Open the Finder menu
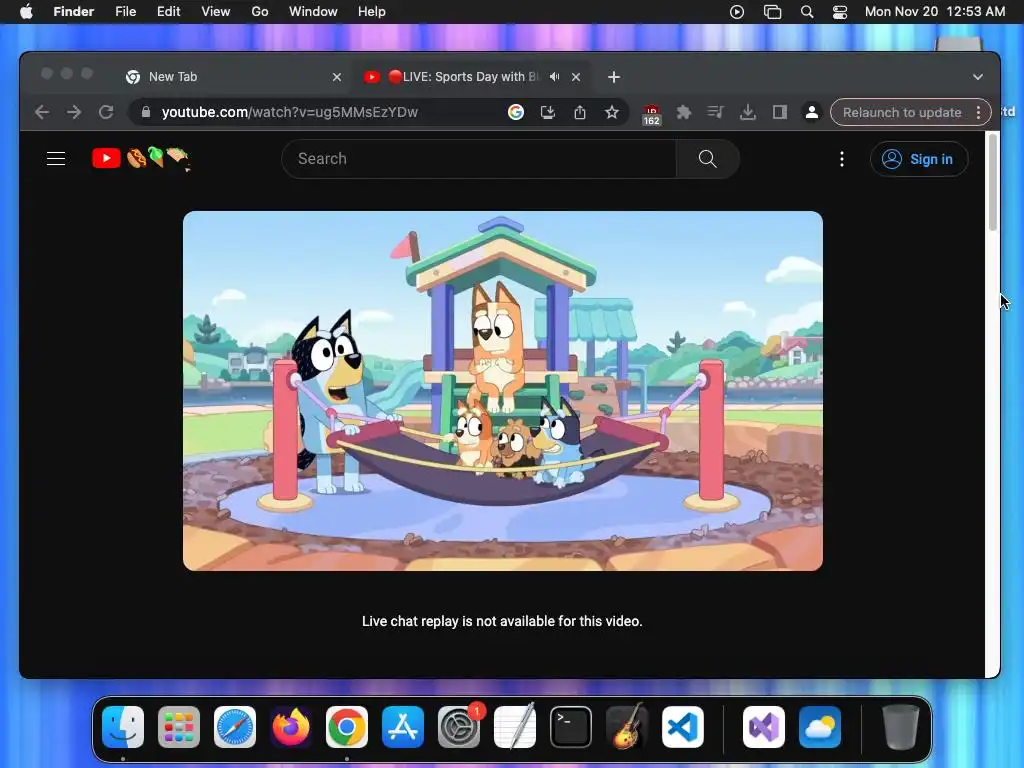 point(74,12)
